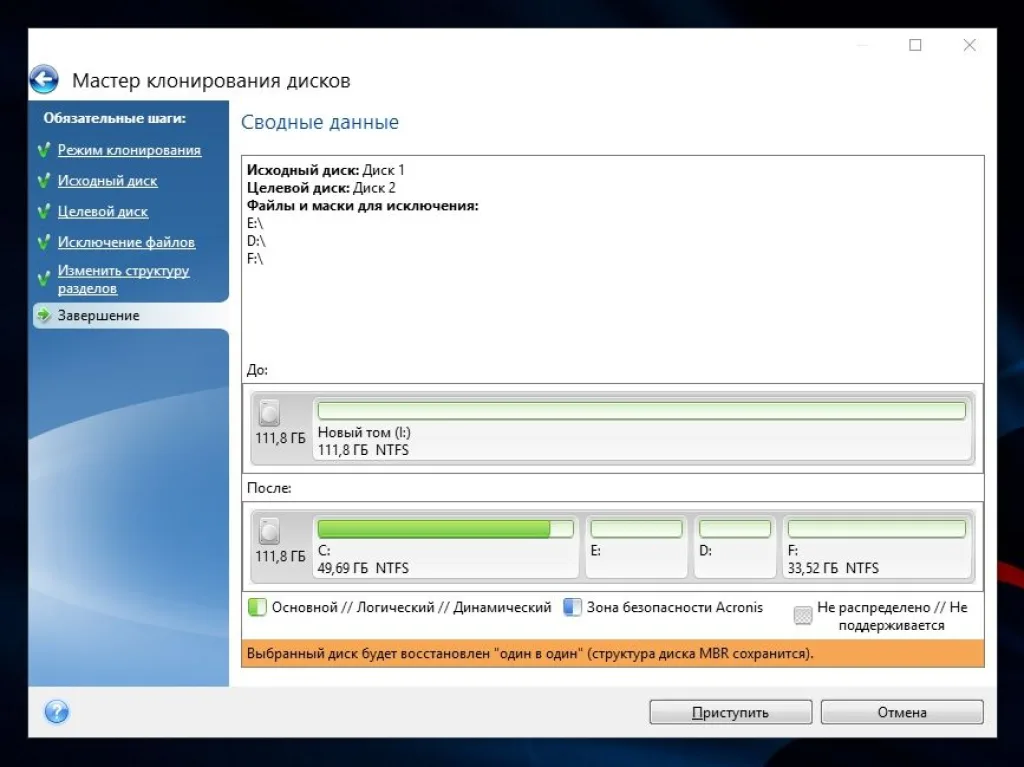Click the blue Зона безопасности Acronis swatch
The image size is (1024, 767).
[x=572, y=608]
